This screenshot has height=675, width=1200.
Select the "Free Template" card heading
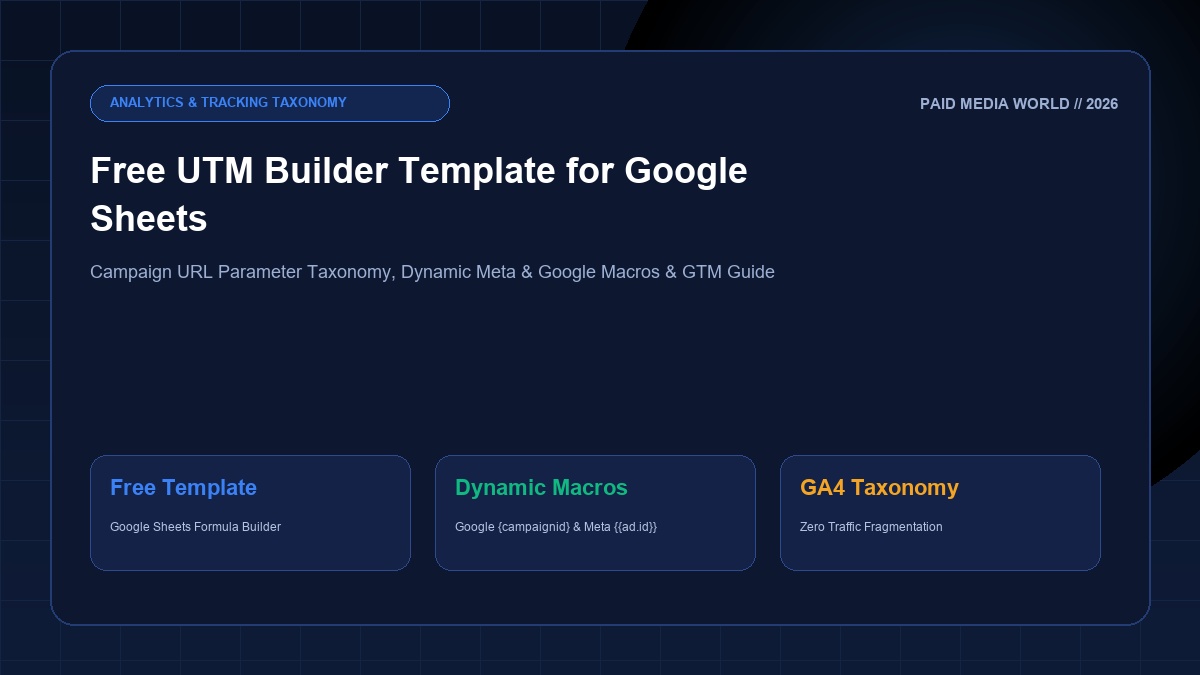coord(183,488)
